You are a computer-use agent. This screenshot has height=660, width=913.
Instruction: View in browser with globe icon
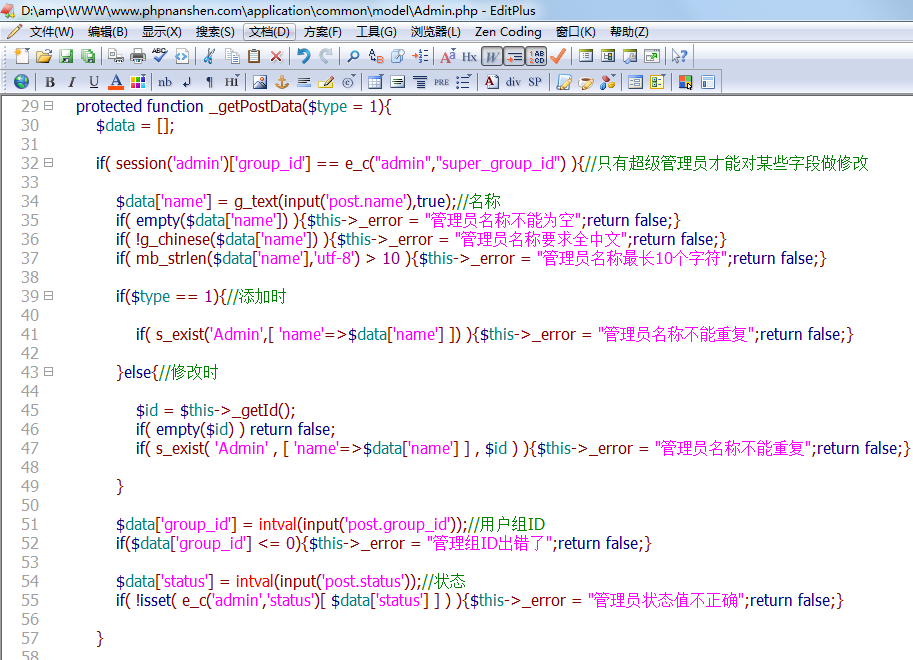(x=22, y=82)
